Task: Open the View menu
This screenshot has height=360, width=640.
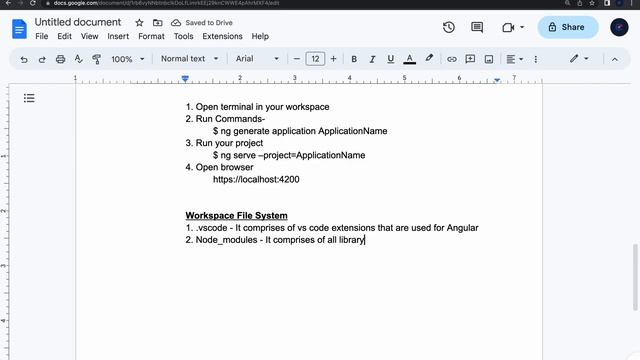Action: click(89, 36)
